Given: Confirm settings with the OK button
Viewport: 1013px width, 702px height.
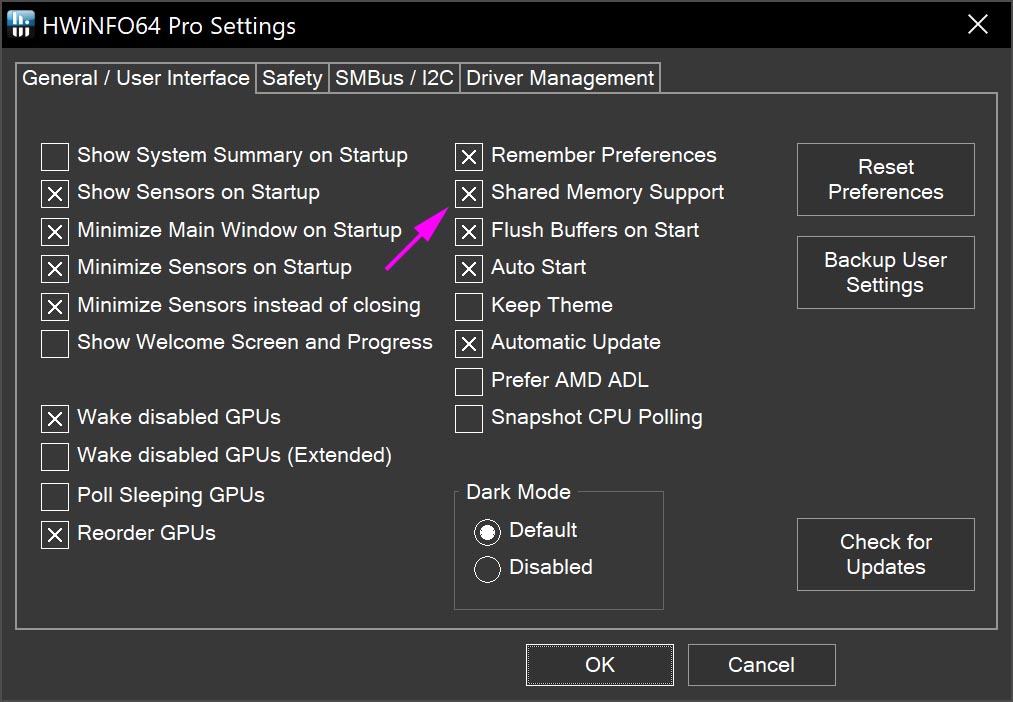Looking at the screenshot, I should tap(600, 665).
